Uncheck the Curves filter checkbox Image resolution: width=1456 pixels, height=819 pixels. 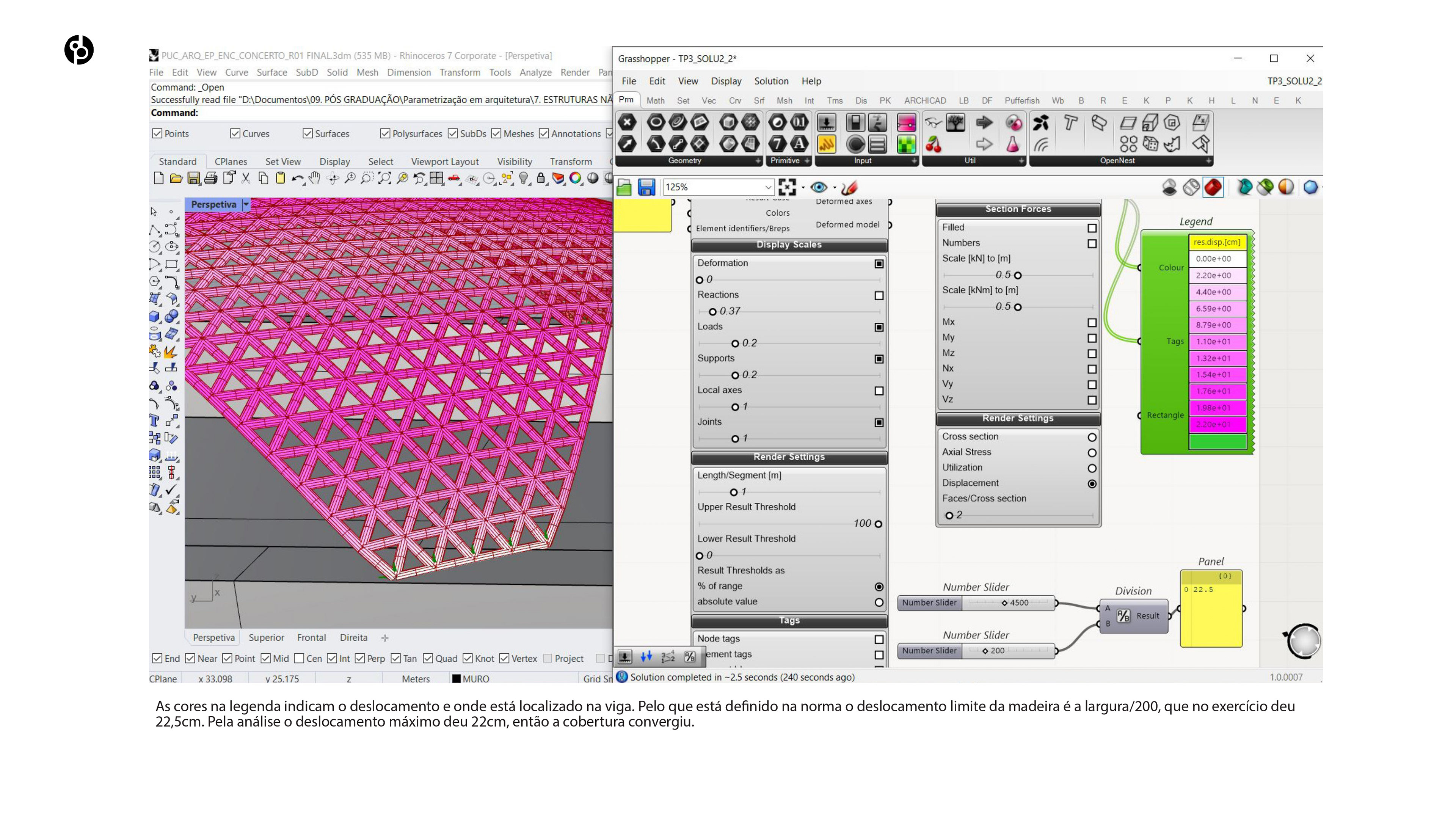(x=235, y=133)
